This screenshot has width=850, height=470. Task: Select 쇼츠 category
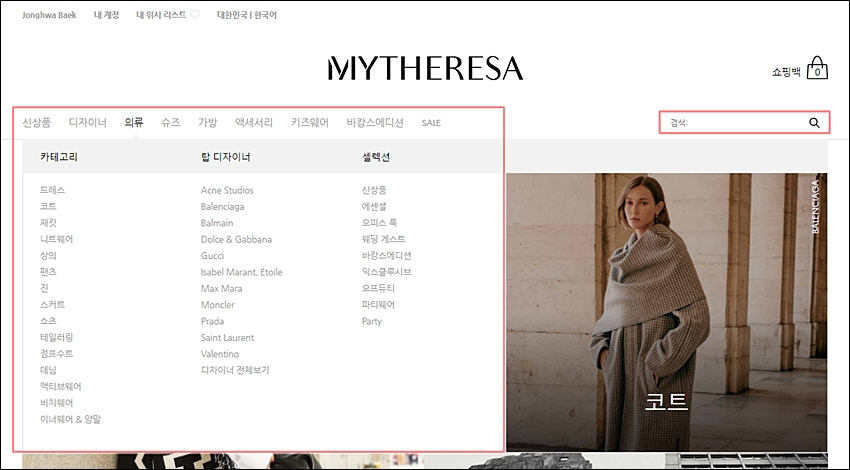pos(48,320)
